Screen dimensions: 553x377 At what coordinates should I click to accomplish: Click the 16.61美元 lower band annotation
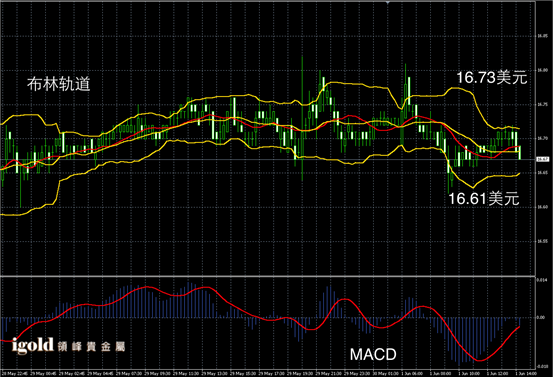tap(484, 199)
